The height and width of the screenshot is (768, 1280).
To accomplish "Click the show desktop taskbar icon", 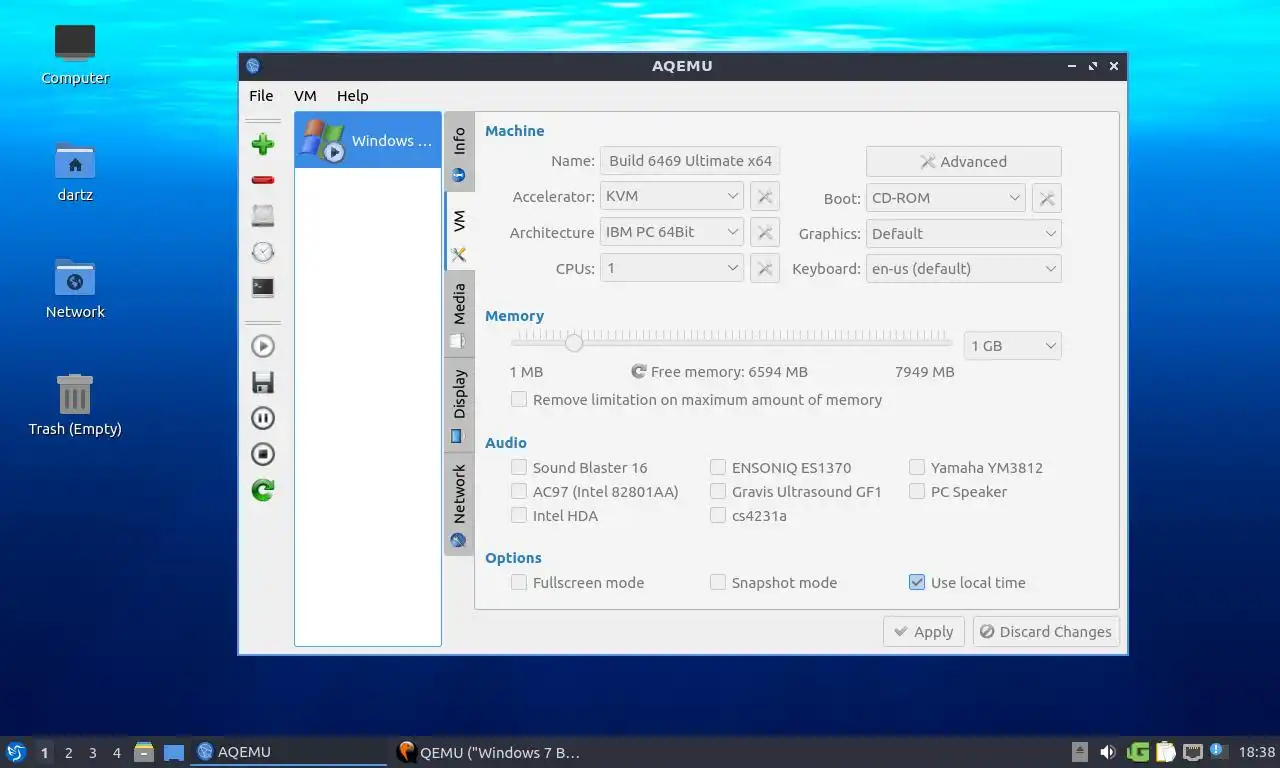I will pyautogui.click(x=174, y=752).
